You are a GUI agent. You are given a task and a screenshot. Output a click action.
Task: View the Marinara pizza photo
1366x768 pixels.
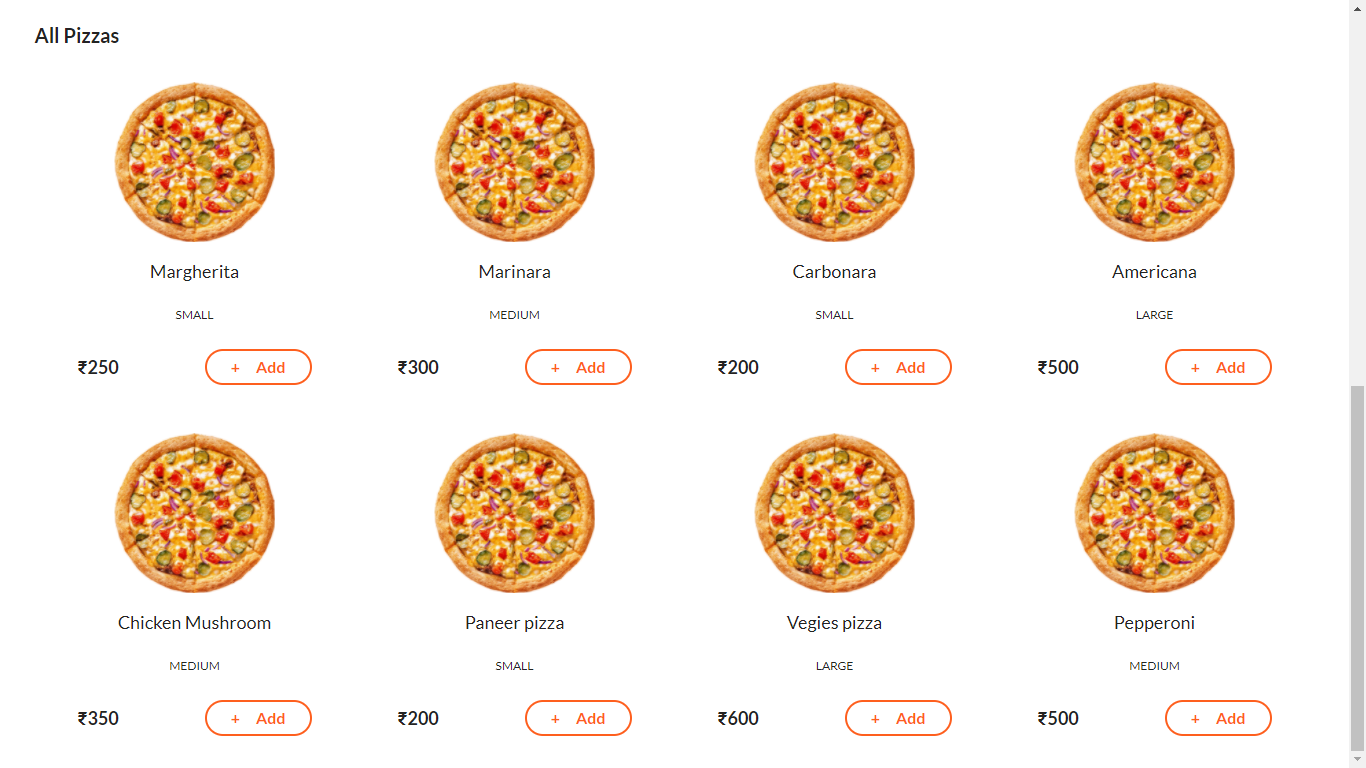[x=514, y=162]
